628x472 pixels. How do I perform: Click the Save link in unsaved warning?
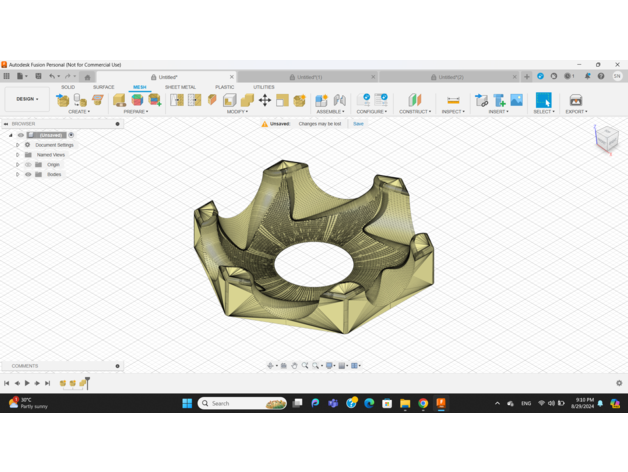tap(358, 124)
